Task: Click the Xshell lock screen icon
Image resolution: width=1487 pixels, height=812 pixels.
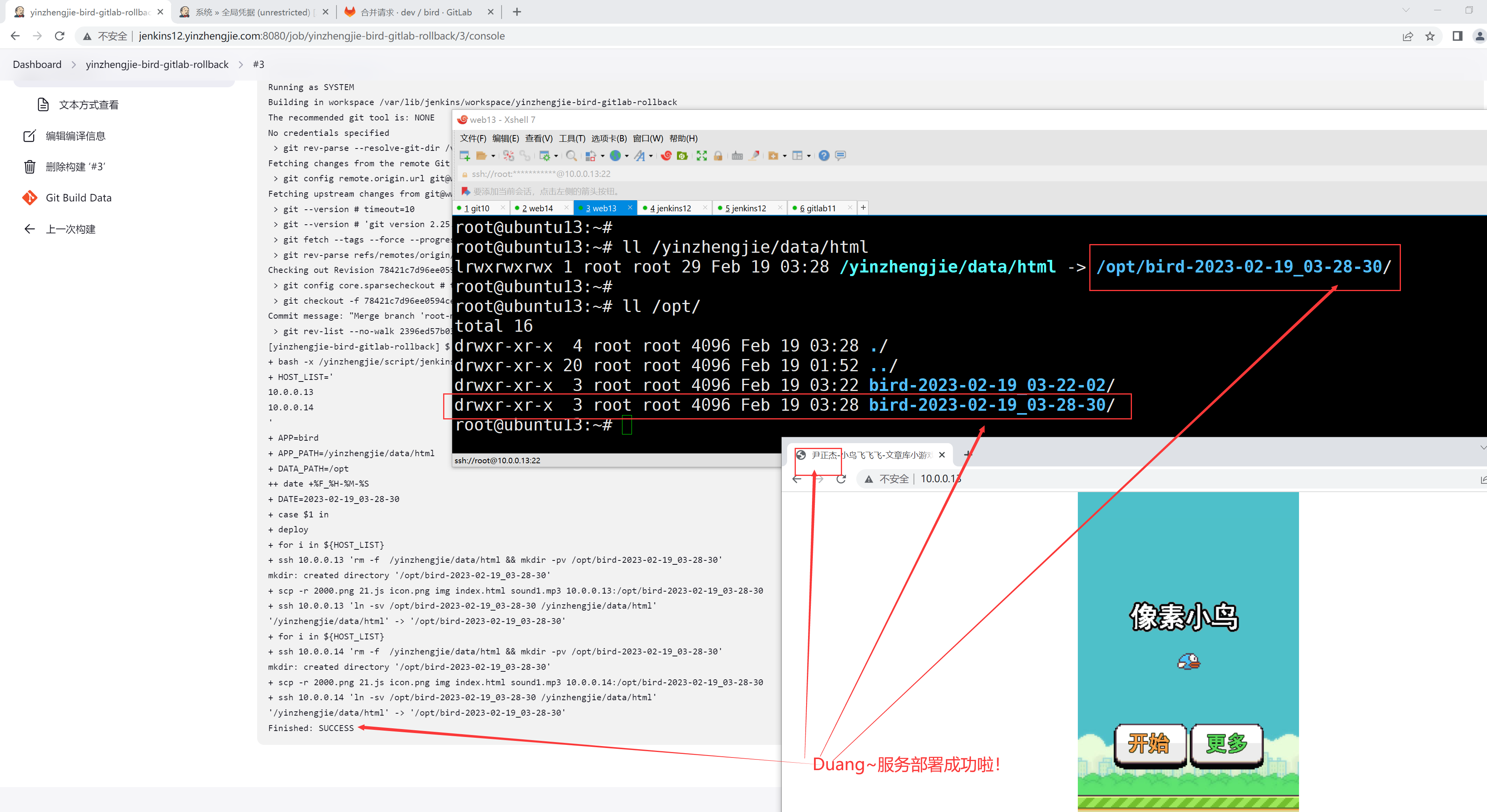Action: click(718, 156)
